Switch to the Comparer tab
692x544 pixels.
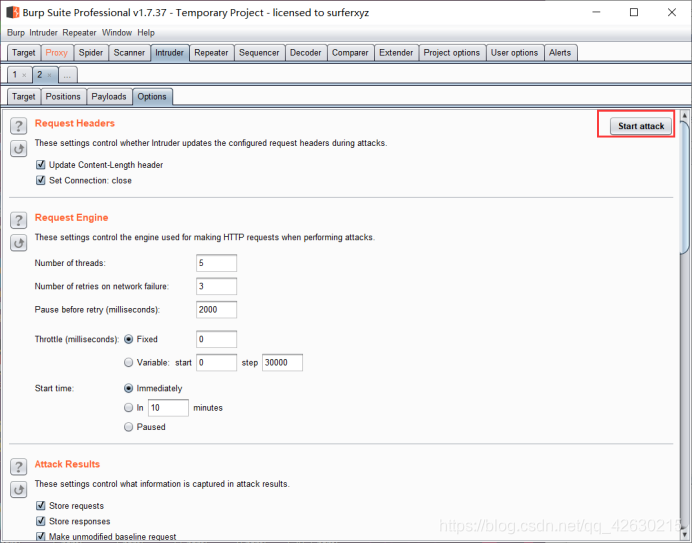click(x=350, y=53)
